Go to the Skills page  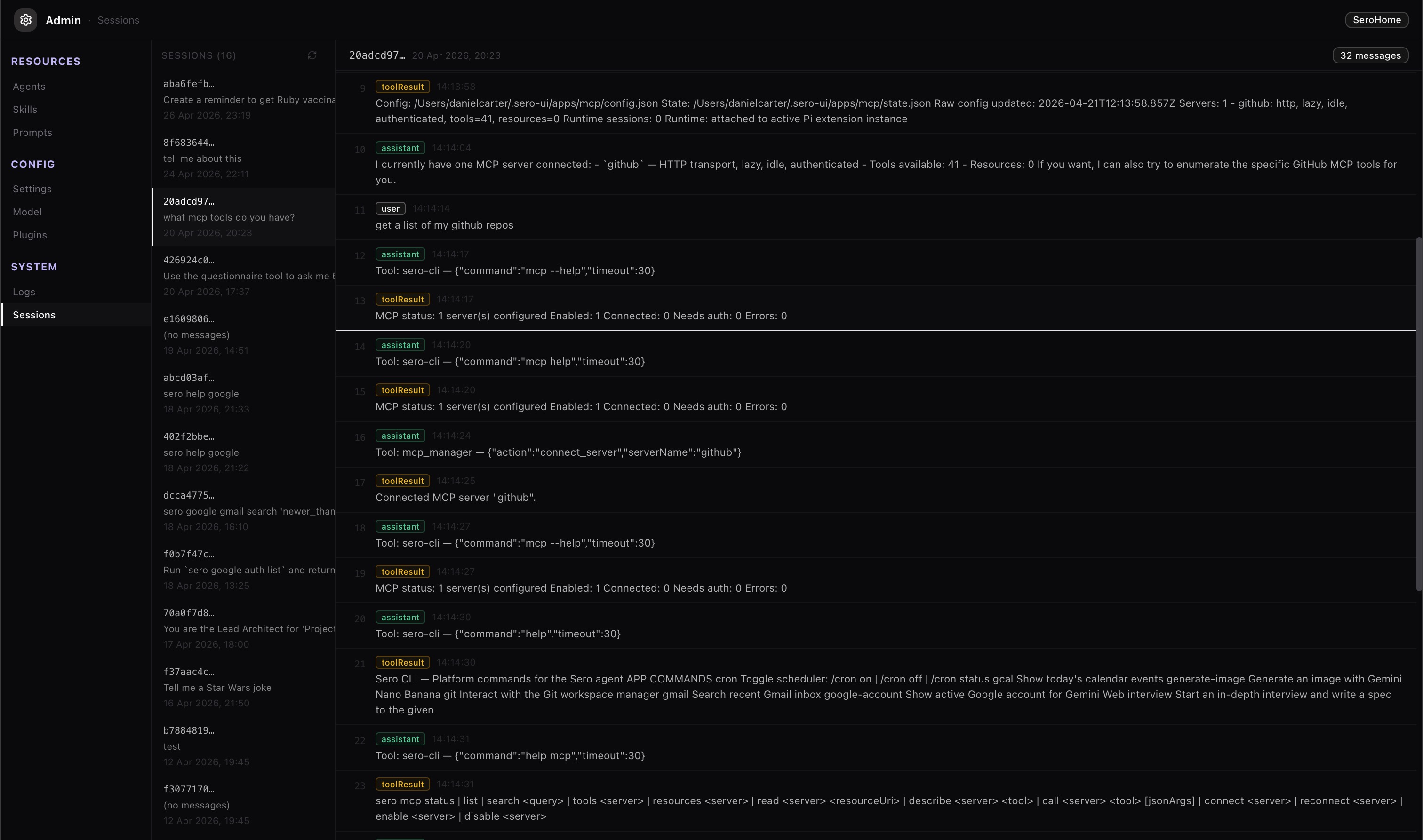(25, 109)
